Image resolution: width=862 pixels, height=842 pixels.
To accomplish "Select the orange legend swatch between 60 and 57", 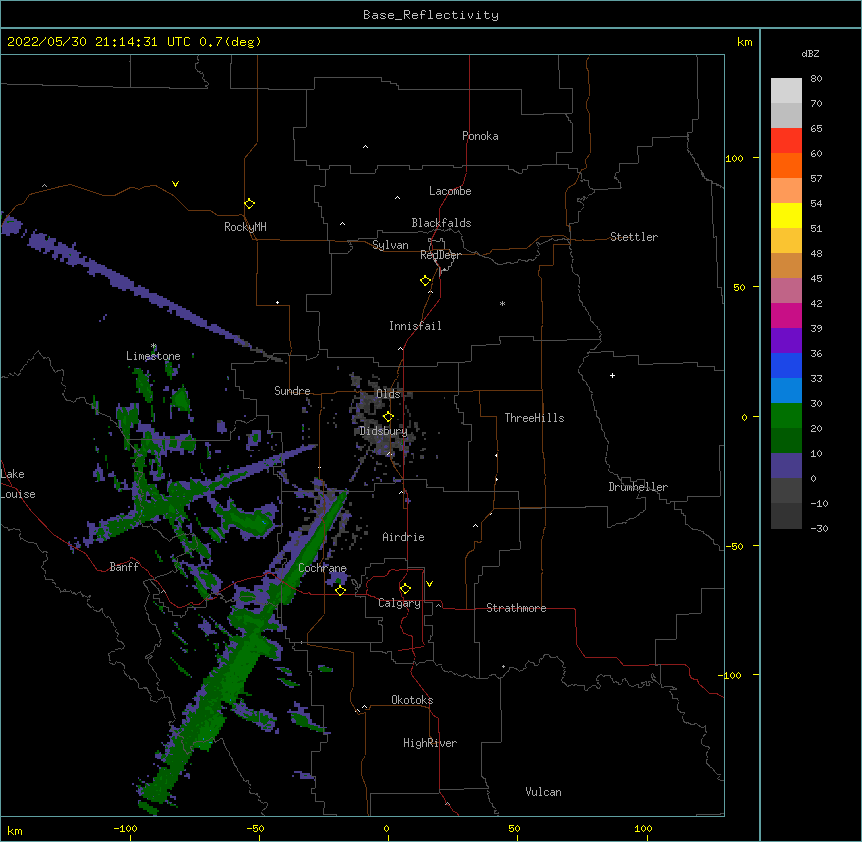I will pos(786,165).
